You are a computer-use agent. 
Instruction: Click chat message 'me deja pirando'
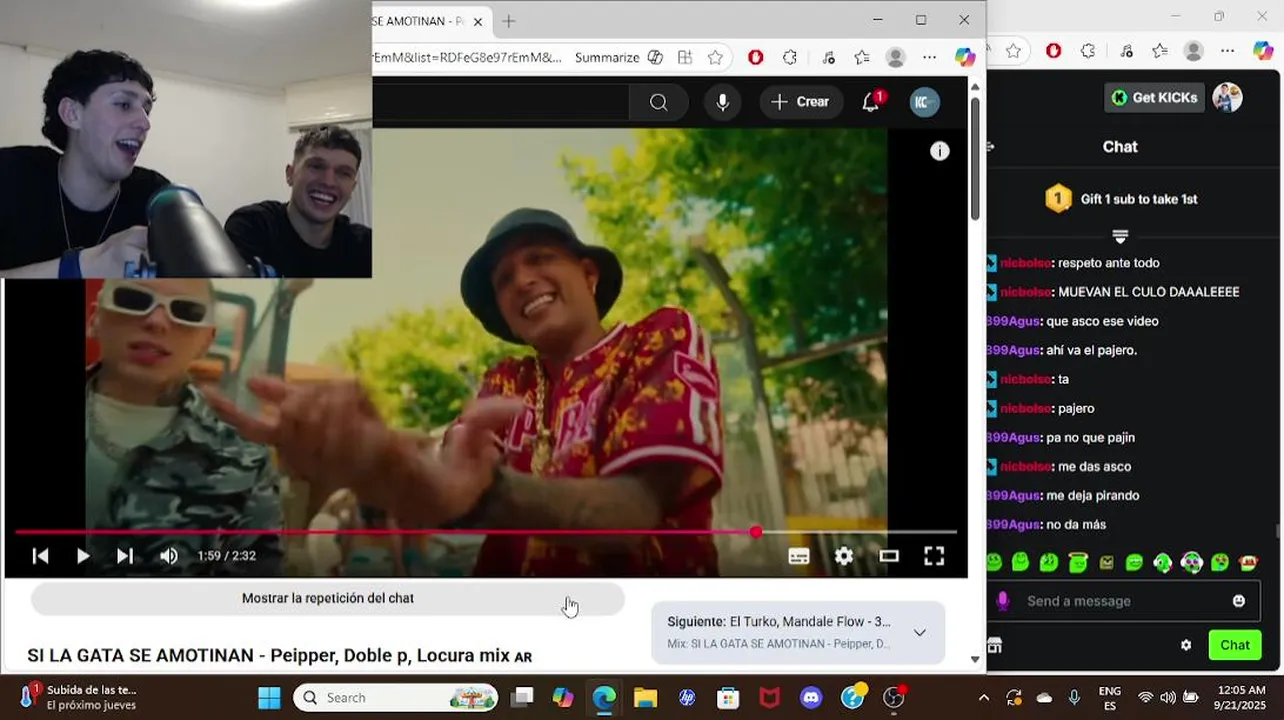(1092, 495)
